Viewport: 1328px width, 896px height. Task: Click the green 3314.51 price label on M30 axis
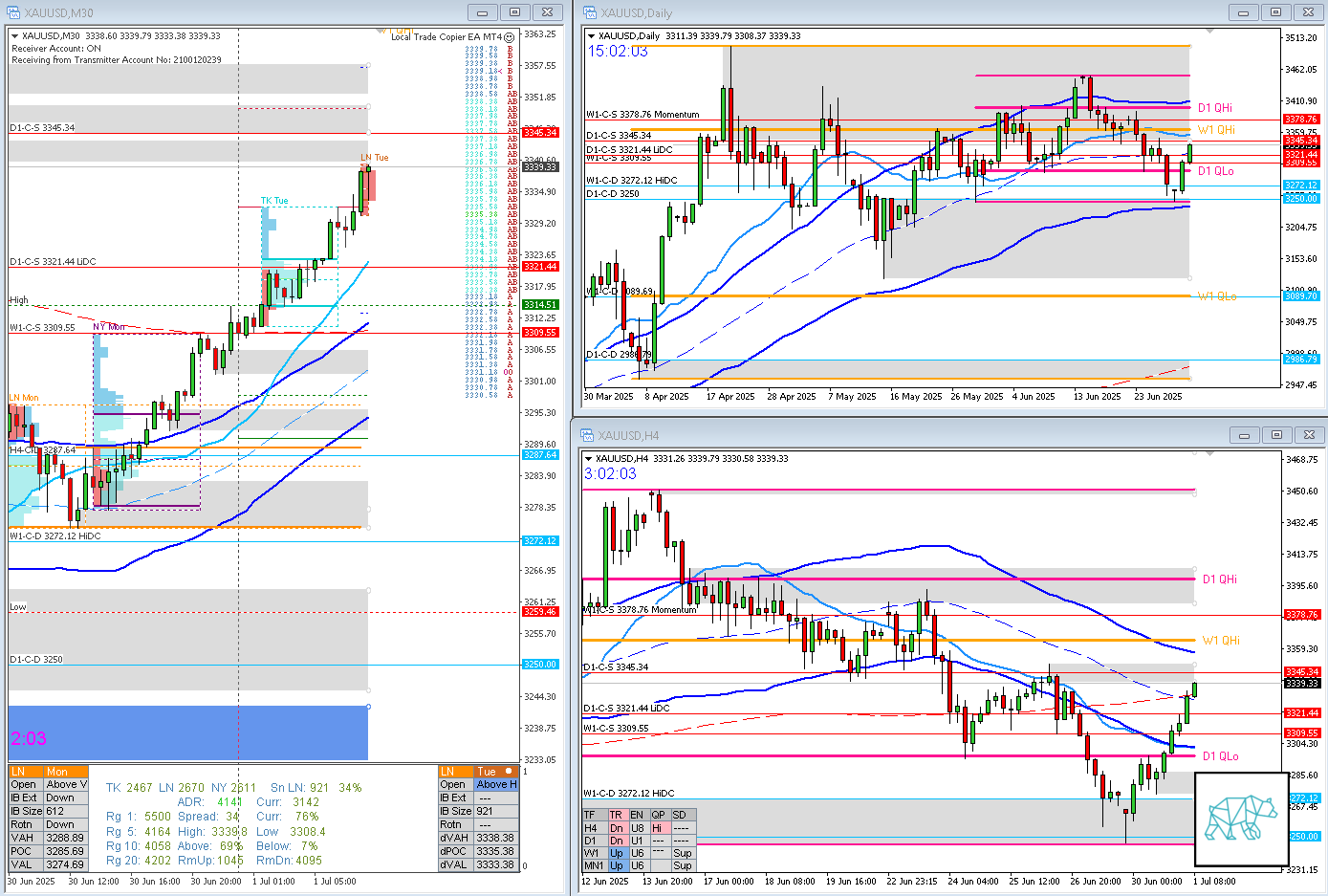click(x=540, y=305)
